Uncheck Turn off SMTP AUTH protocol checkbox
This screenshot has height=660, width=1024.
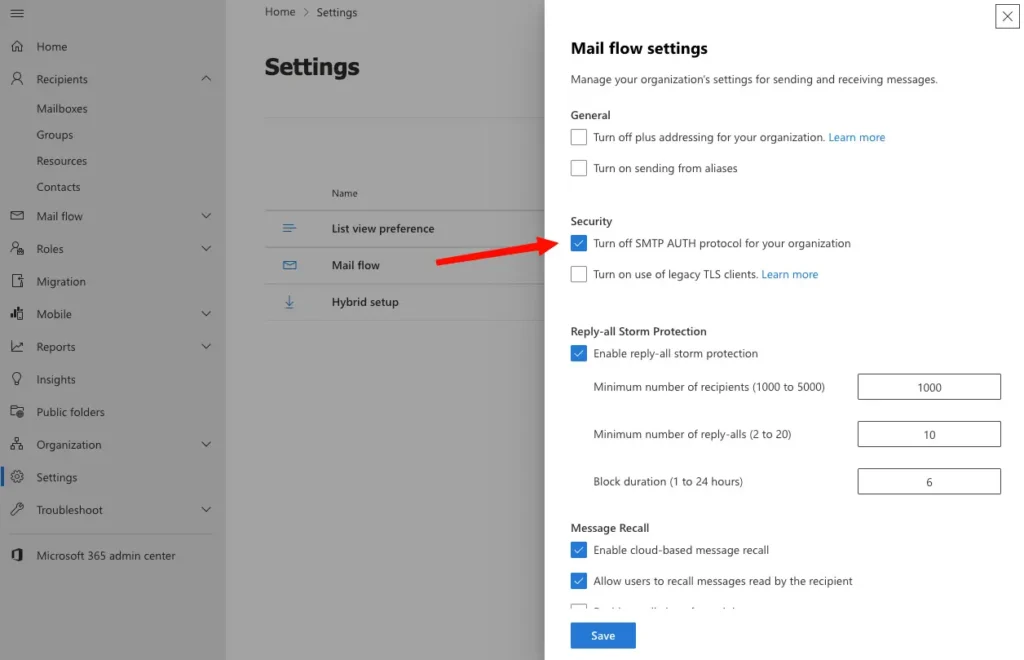(x=579, y=243)
